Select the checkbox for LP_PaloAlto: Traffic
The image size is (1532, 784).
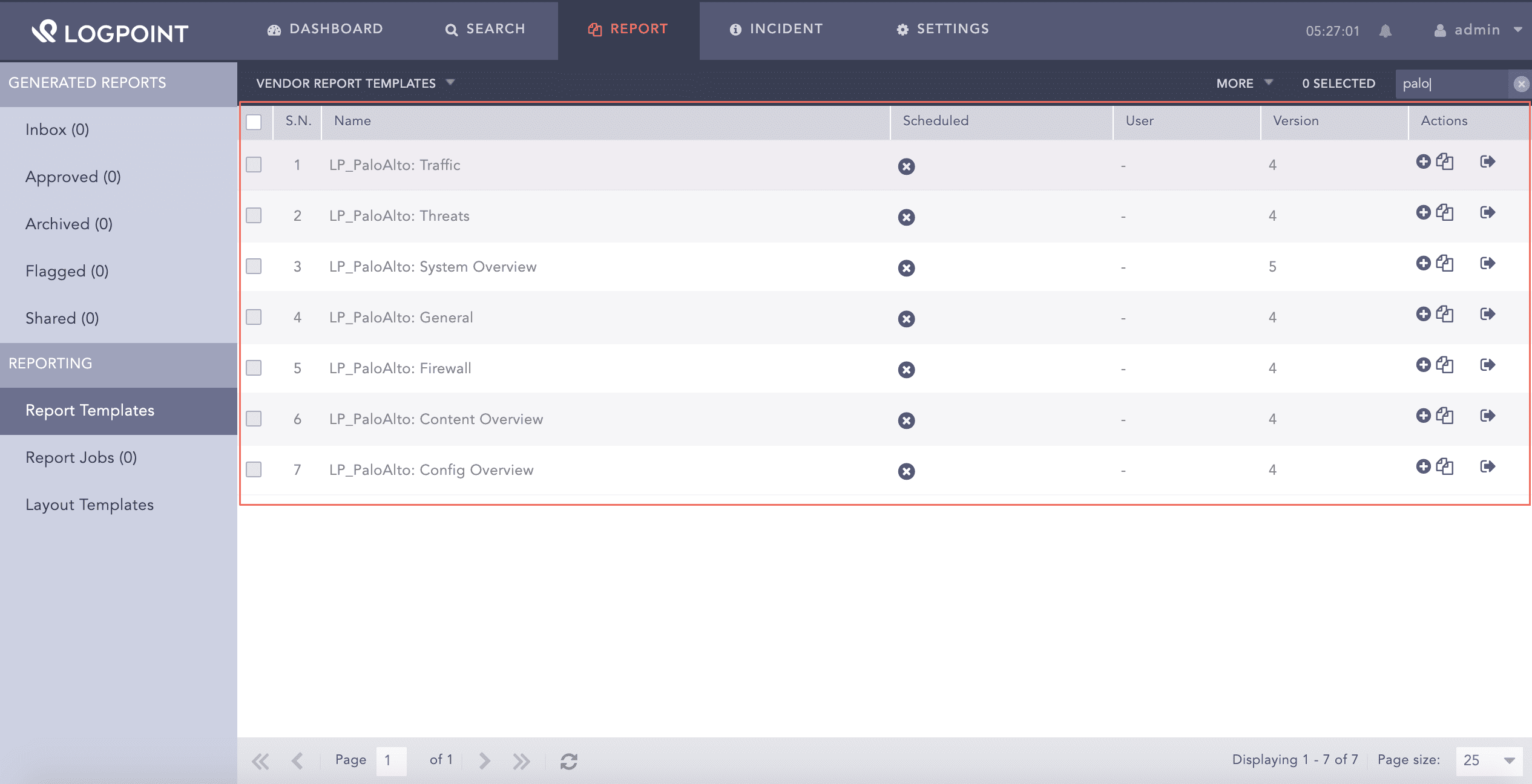click(x=254, y=164)
